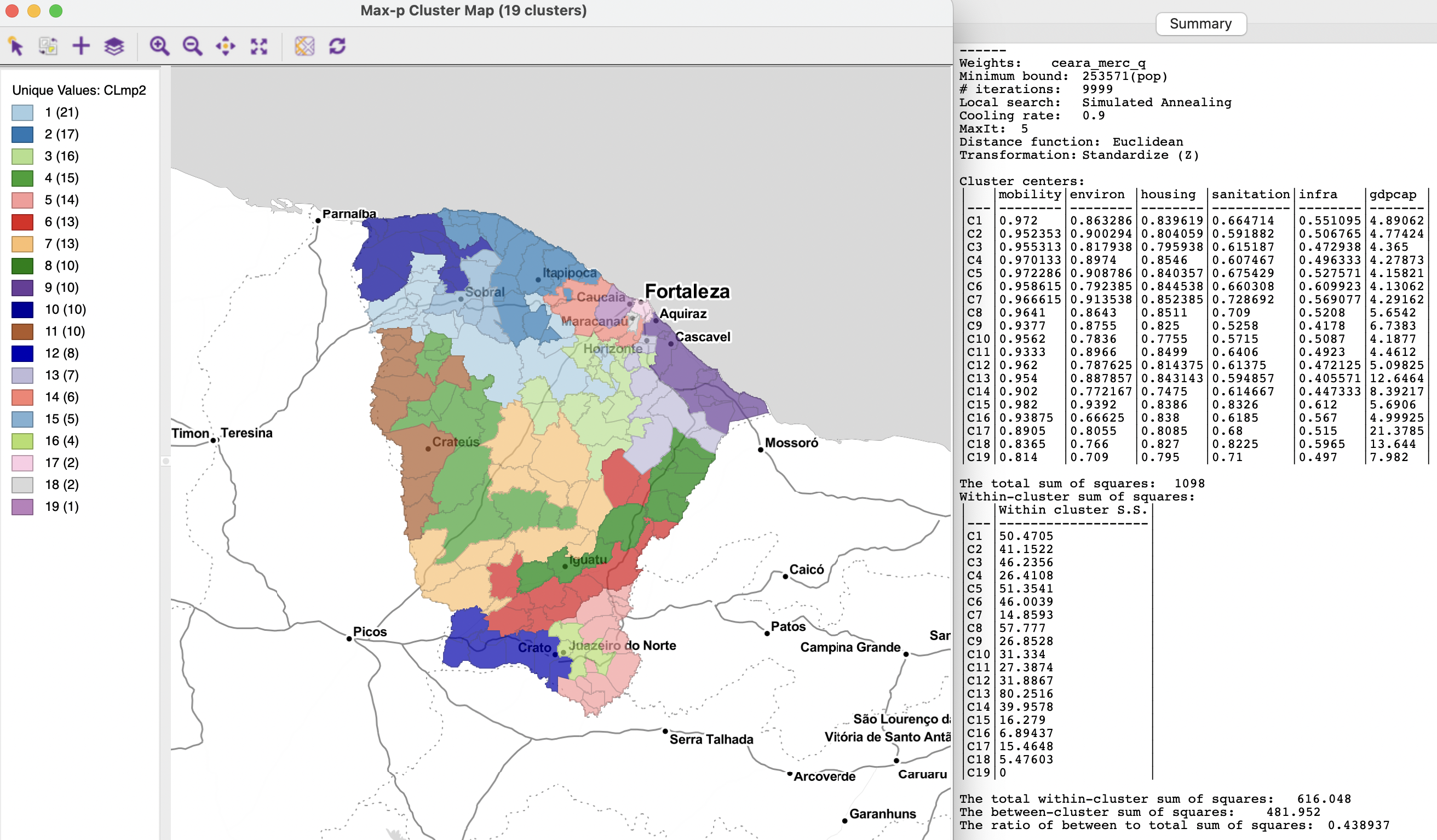Click the cluster 12 dark blue swatch

point(22,354)
